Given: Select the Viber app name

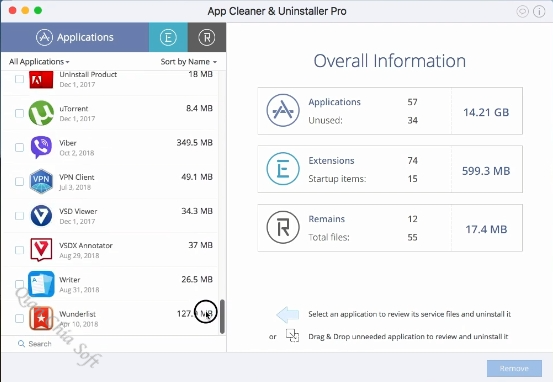Looking at the screenshot, I should (x=68, y=143).
